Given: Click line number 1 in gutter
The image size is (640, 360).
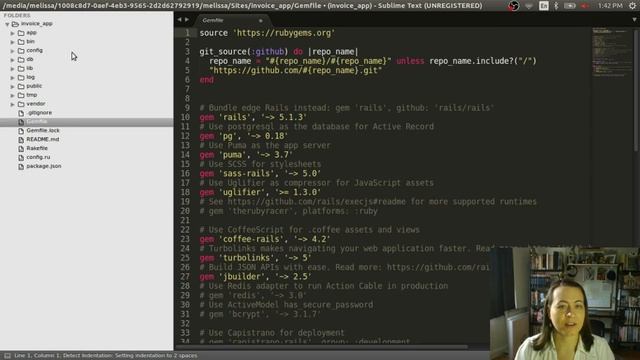Looking at the screenshot, I should [x=187, y=33].
